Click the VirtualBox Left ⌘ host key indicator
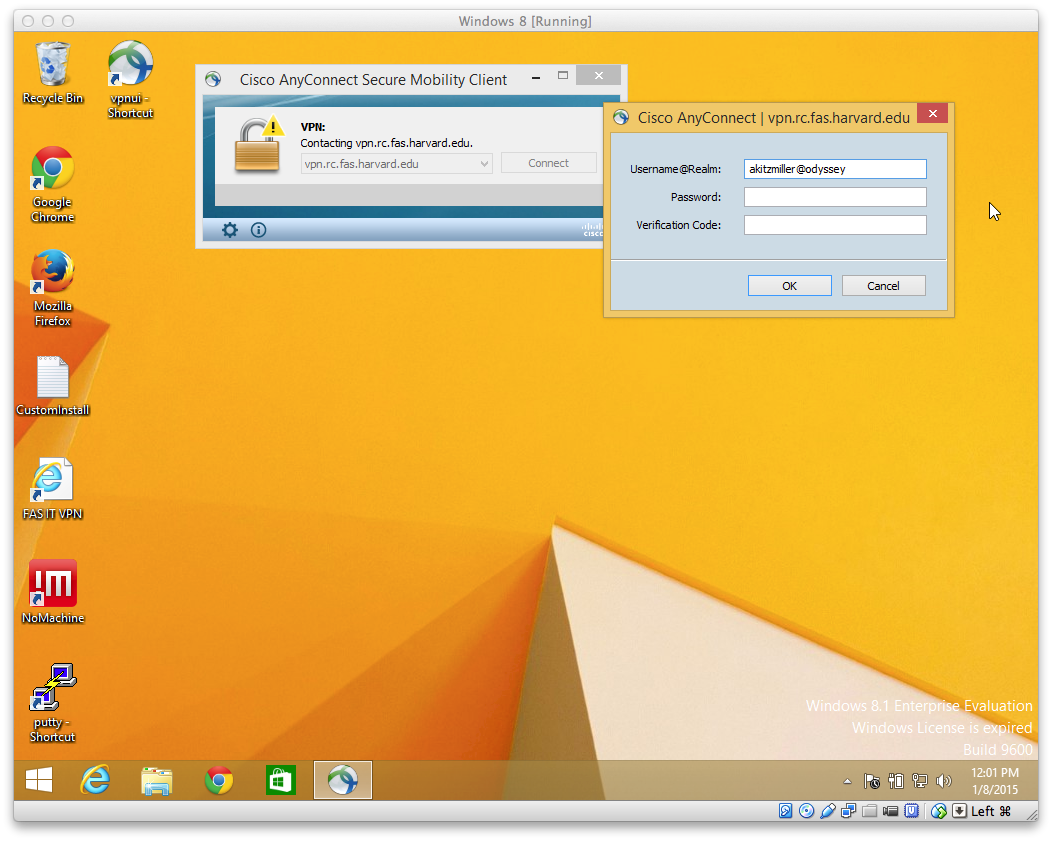 click(x=991, y=811)
